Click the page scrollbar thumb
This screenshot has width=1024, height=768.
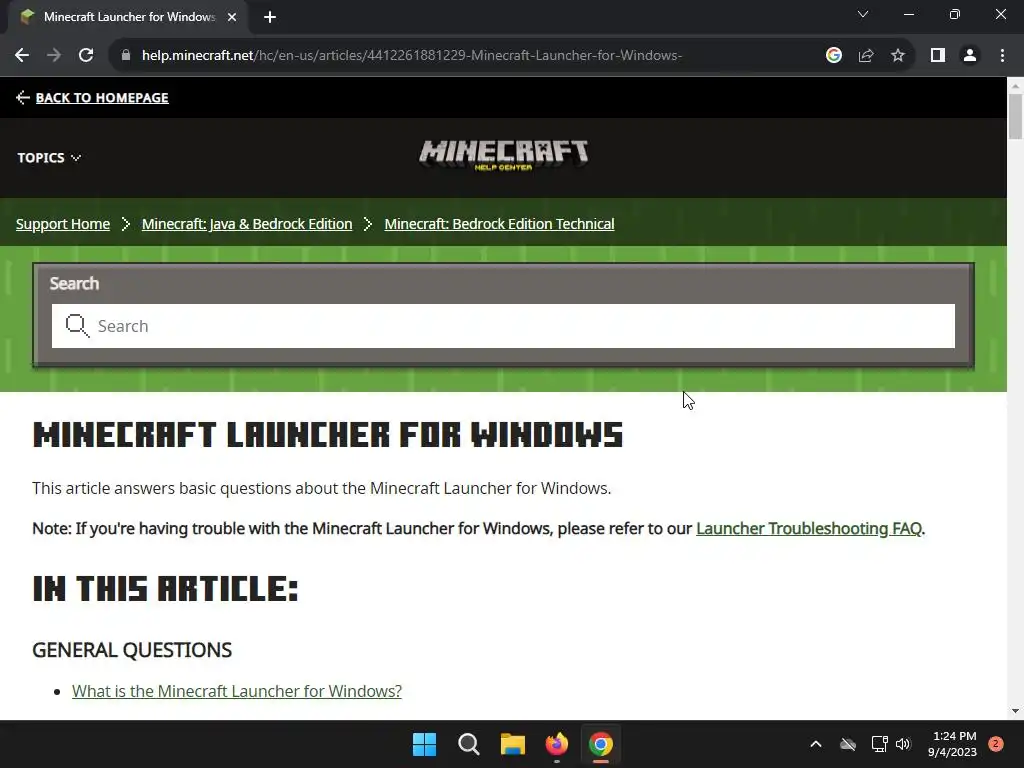pyautogui.click(x=1015, y=116)
